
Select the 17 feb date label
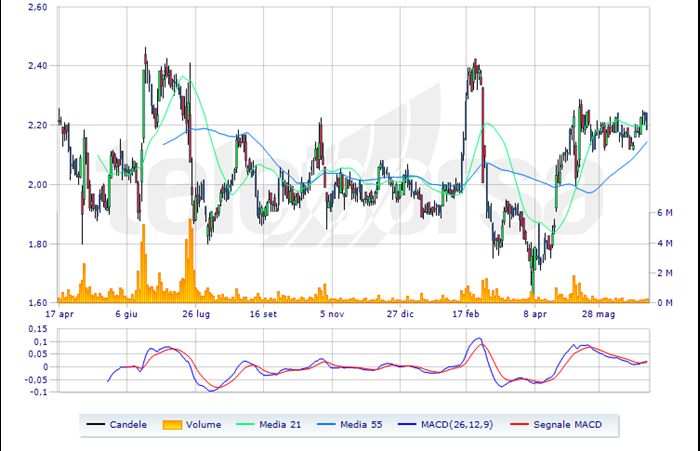click(466, 314)
